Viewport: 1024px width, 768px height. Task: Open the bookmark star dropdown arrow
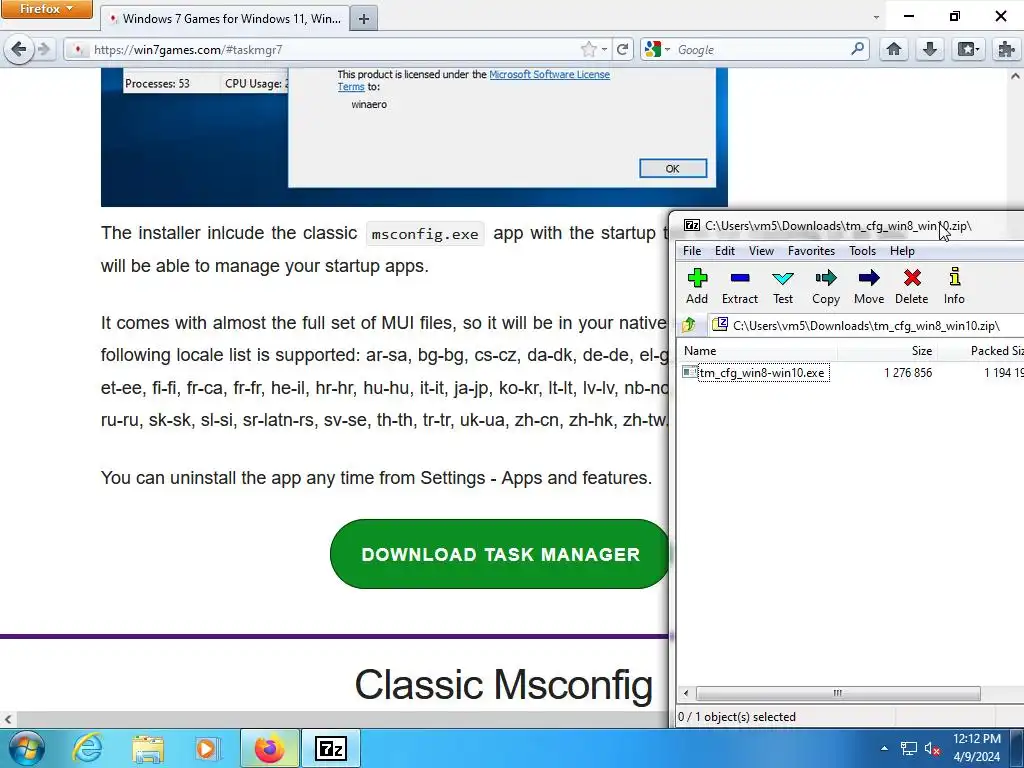pyautogui.click(x=604, y=49)
